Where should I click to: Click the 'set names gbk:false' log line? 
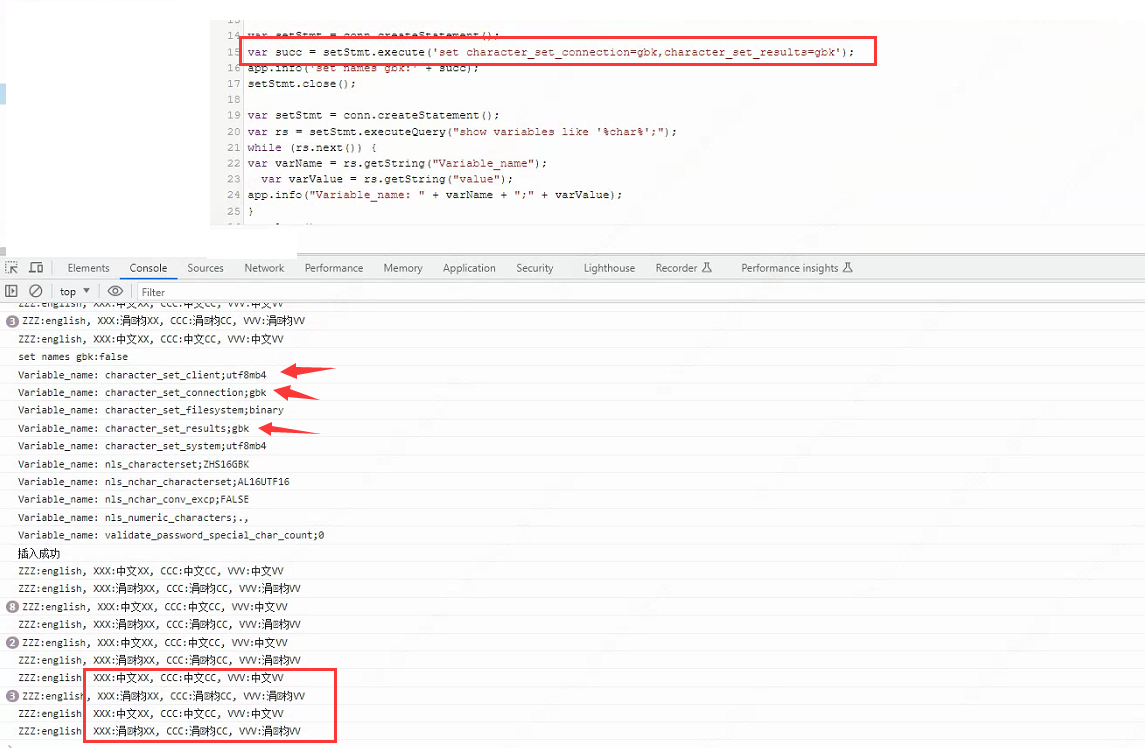(x=73, y=357)
